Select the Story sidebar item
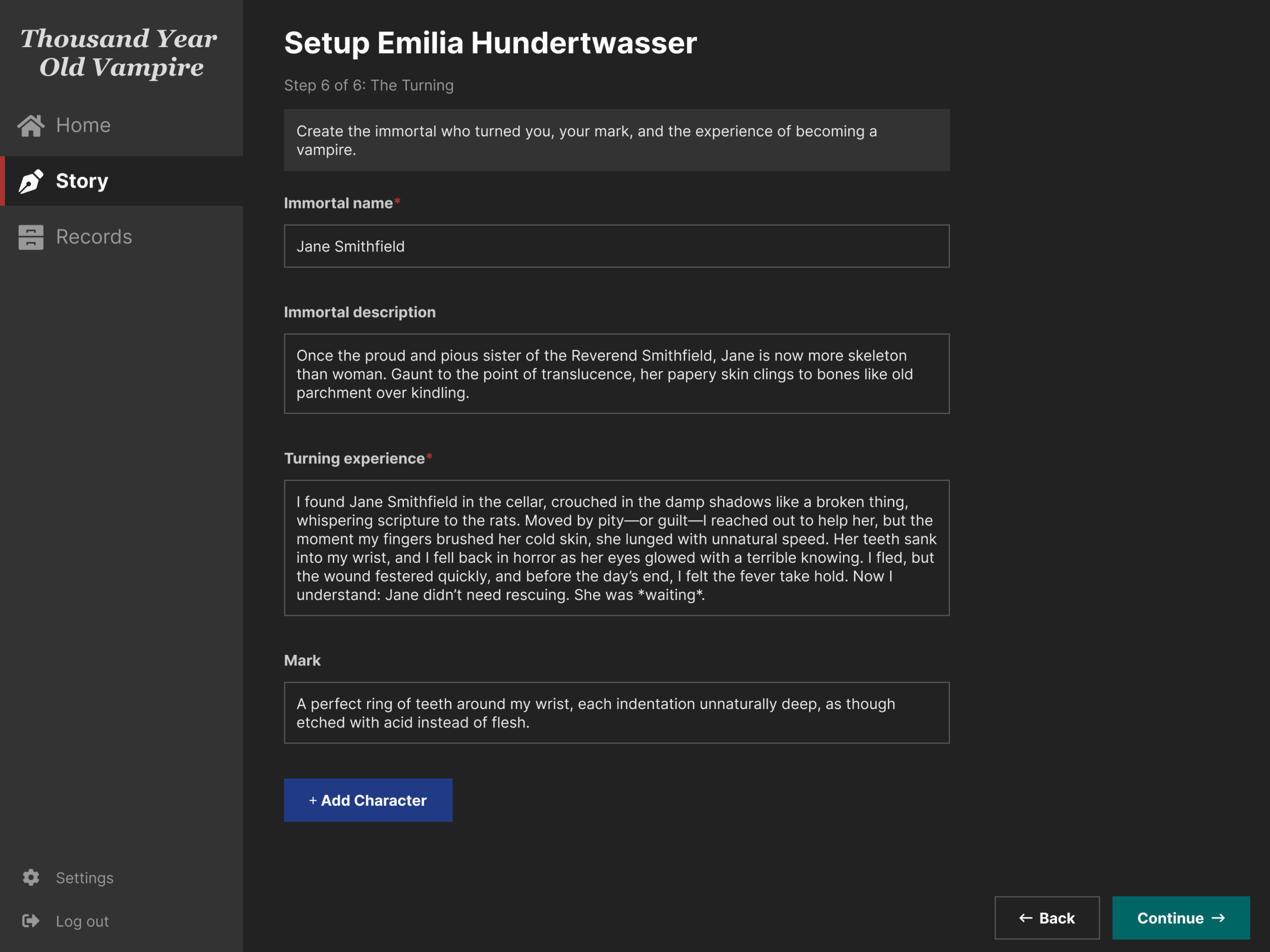The width and height of the screenshot is (1270, 952). (122, 181)
